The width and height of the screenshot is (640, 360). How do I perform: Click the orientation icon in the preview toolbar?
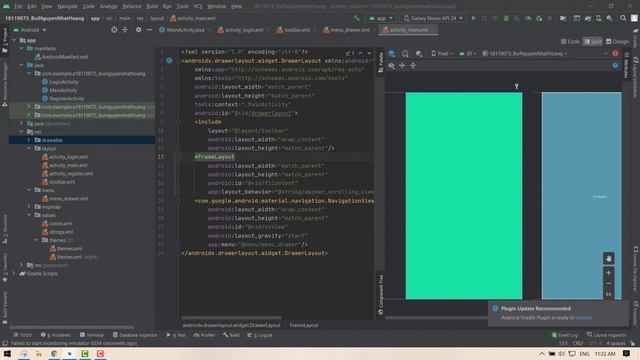click(x=405, y=53)
